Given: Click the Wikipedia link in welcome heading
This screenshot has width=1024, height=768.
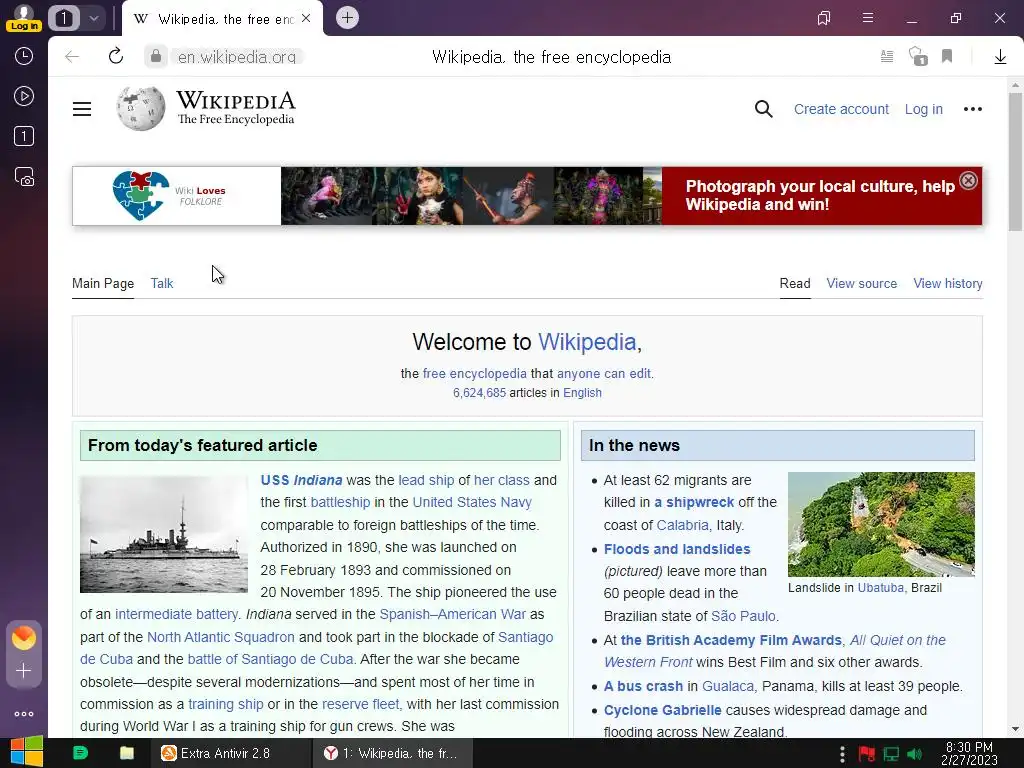Looking at the screenshot, I should point(586,342).
